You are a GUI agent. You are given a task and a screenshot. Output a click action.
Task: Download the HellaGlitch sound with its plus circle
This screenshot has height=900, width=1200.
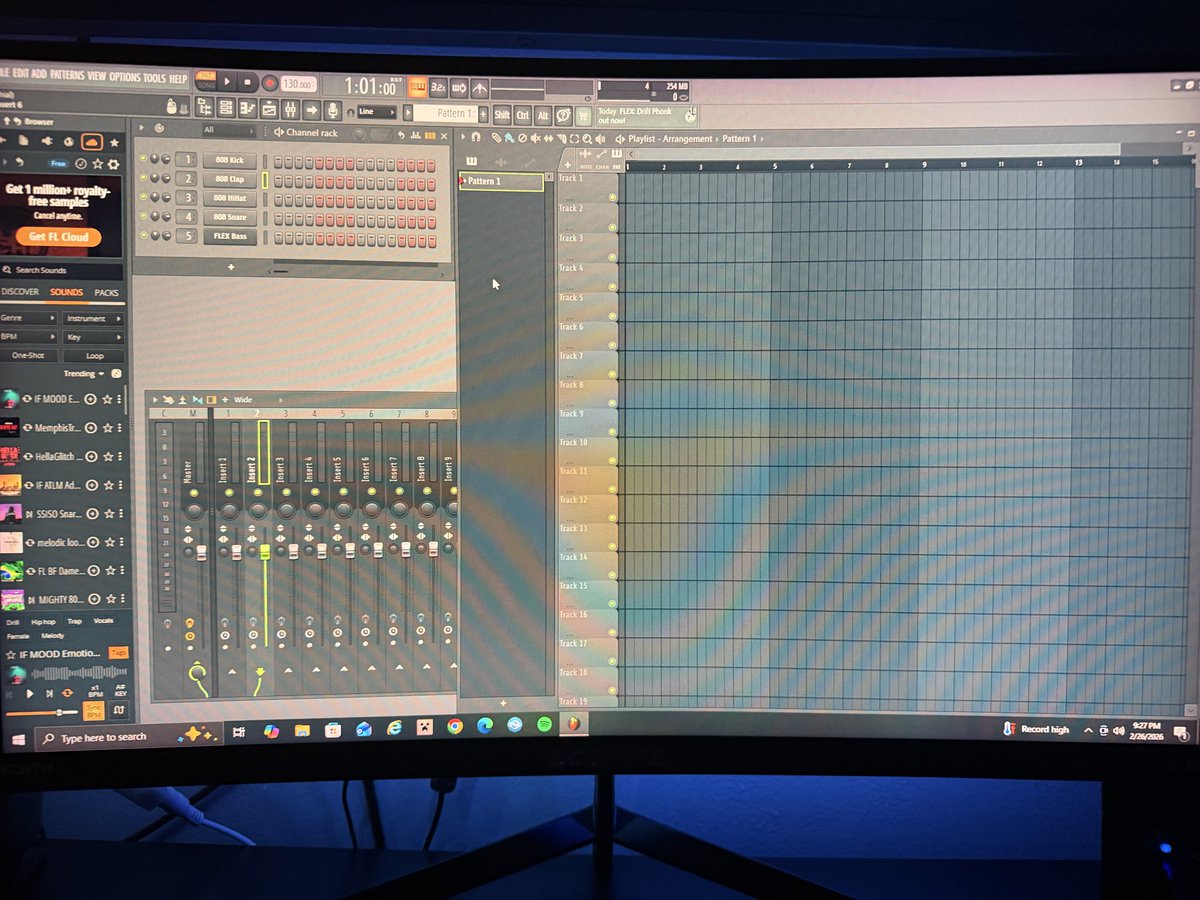point(92,457)
